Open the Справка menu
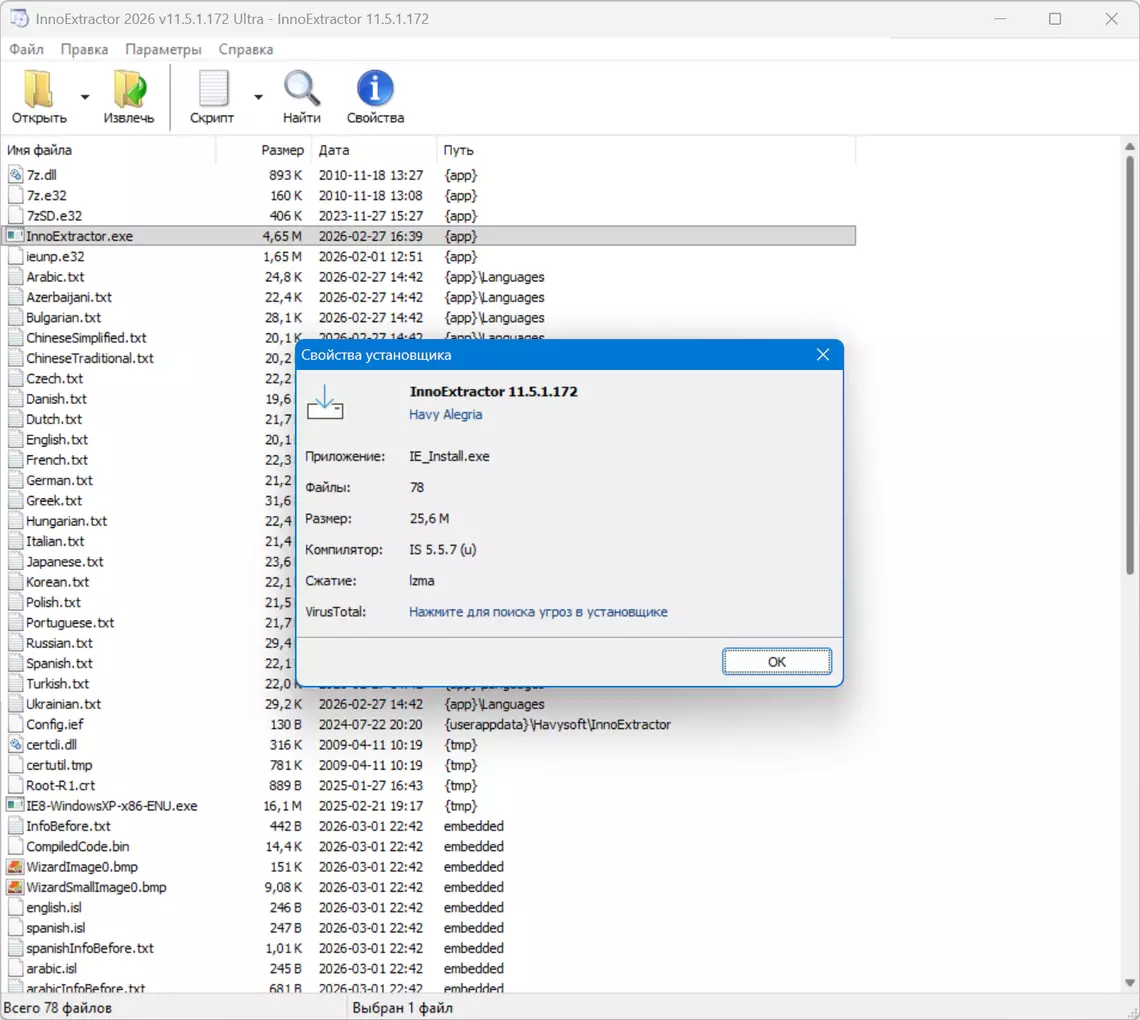Image resolution: width=1140 pixels, height=1020 pixels. 245,49
